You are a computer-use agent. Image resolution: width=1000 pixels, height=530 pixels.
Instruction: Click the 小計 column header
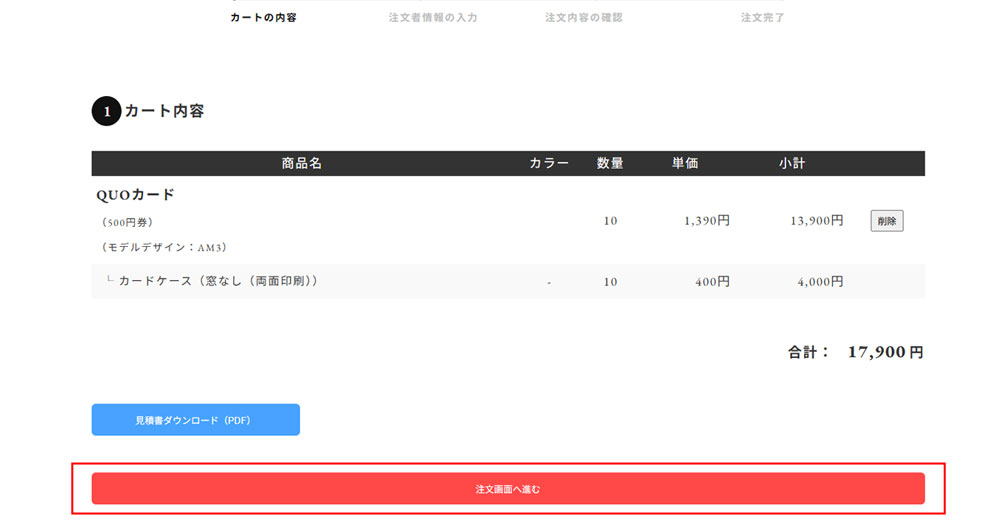tap(792, 163)
